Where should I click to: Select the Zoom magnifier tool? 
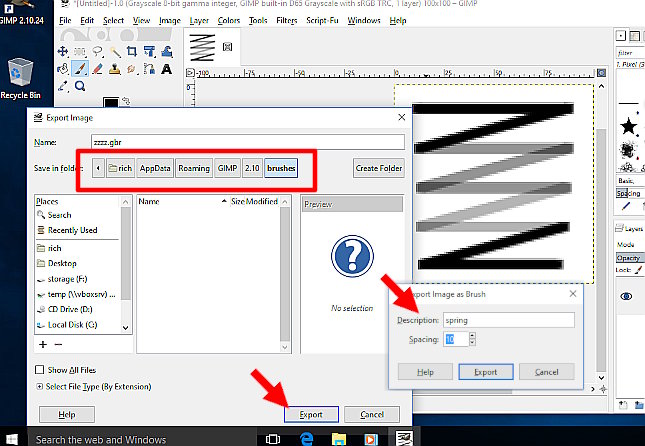pyautogui.click(x=80, y=86)
